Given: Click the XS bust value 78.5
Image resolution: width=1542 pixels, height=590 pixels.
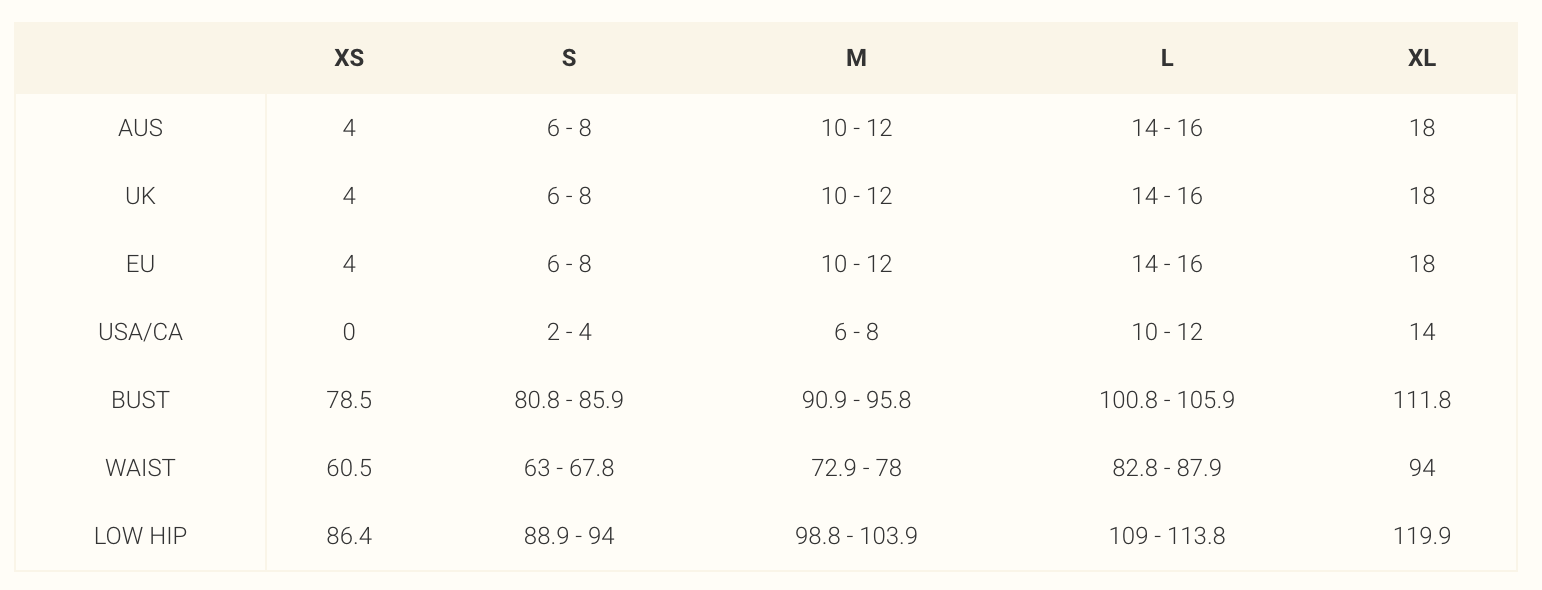Looking at the screenshot, I should click(x=349, y=400).
